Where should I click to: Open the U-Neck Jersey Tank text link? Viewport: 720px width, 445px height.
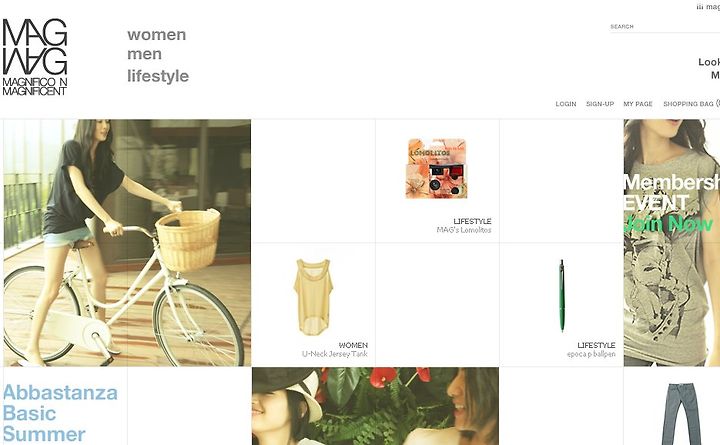(x=335, y=354)
